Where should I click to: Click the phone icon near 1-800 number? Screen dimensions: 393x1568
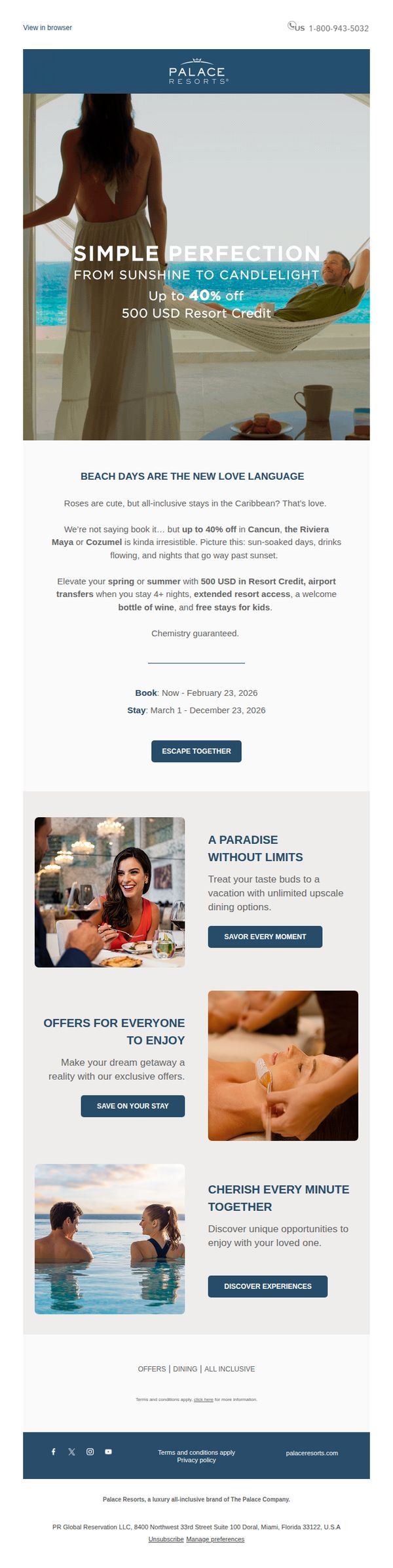291,26
